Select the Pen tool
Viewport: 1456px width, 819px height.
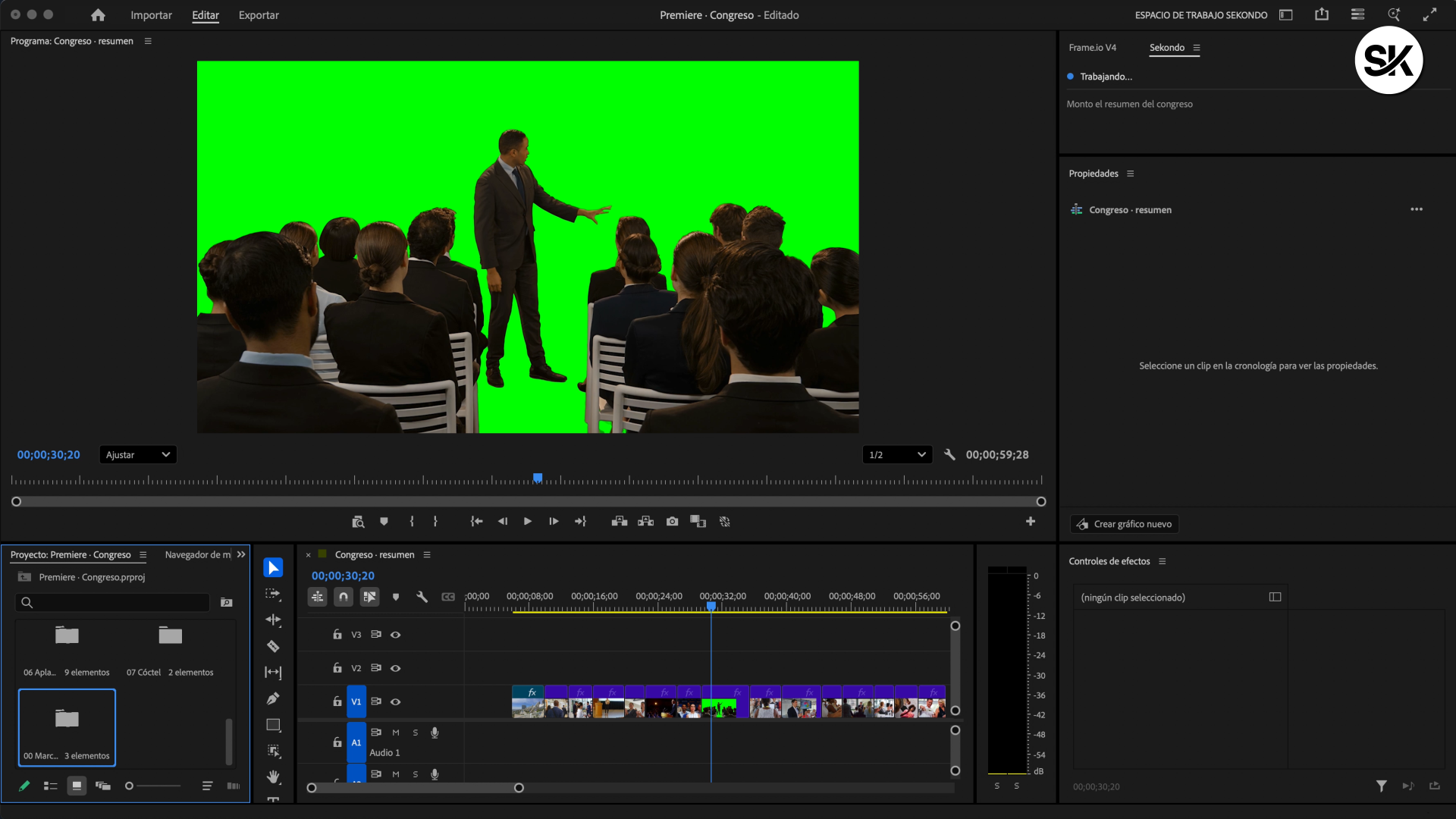273,698
